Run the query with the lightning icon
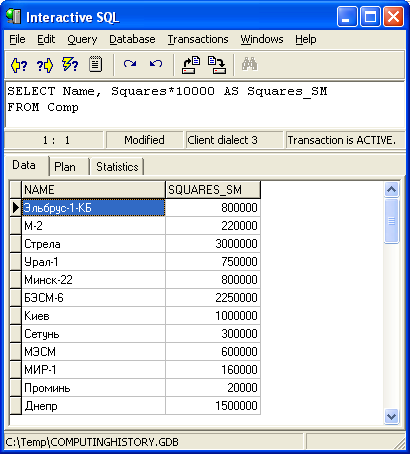The height and width of the screenshot is (454, 410). coord(70,64)
